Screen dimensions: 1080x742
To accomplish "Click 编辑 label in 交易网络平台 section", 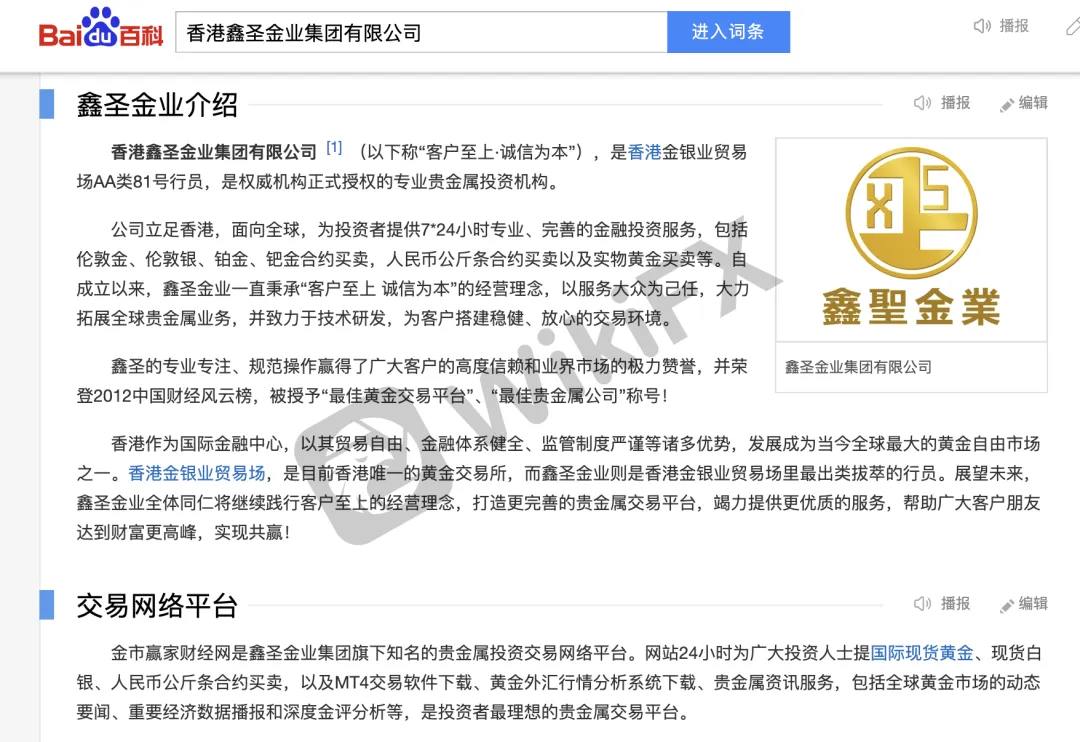I will 1033,604.
